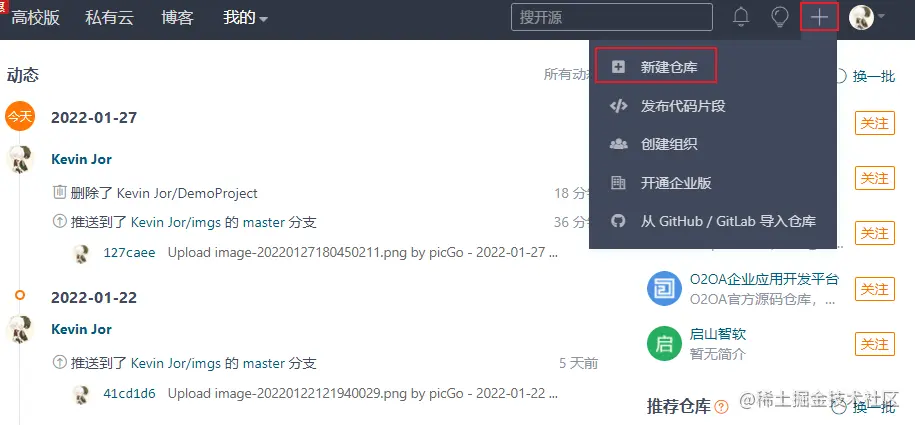Click the O2OA platform blue avatar icon
Image resolution: width=915 pixels, height=425 pixels.
pyautogui.click(x=664, y=288)
